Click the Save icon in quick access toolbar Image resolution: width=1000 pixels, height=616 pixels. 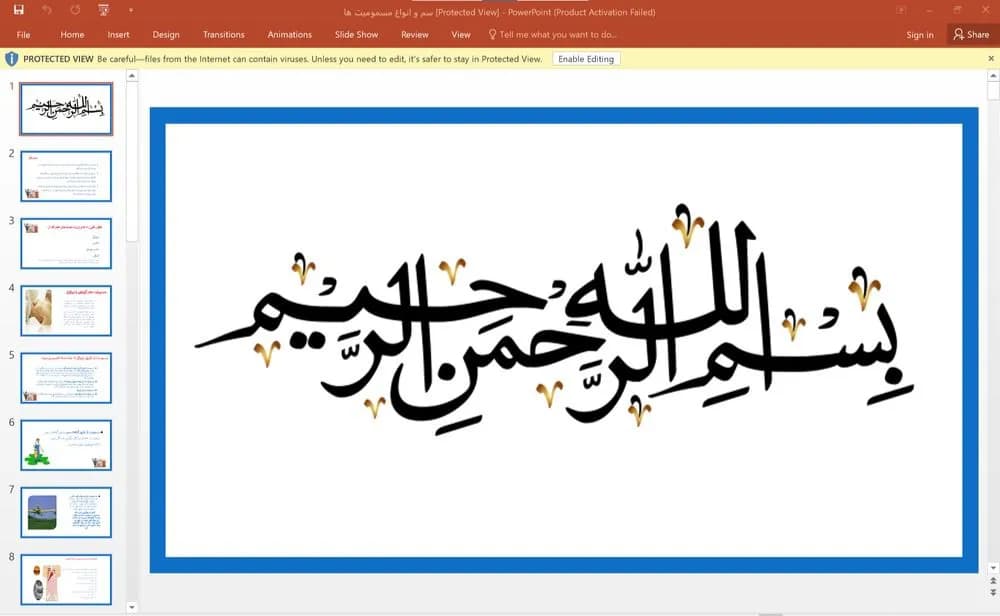(18, 10)
